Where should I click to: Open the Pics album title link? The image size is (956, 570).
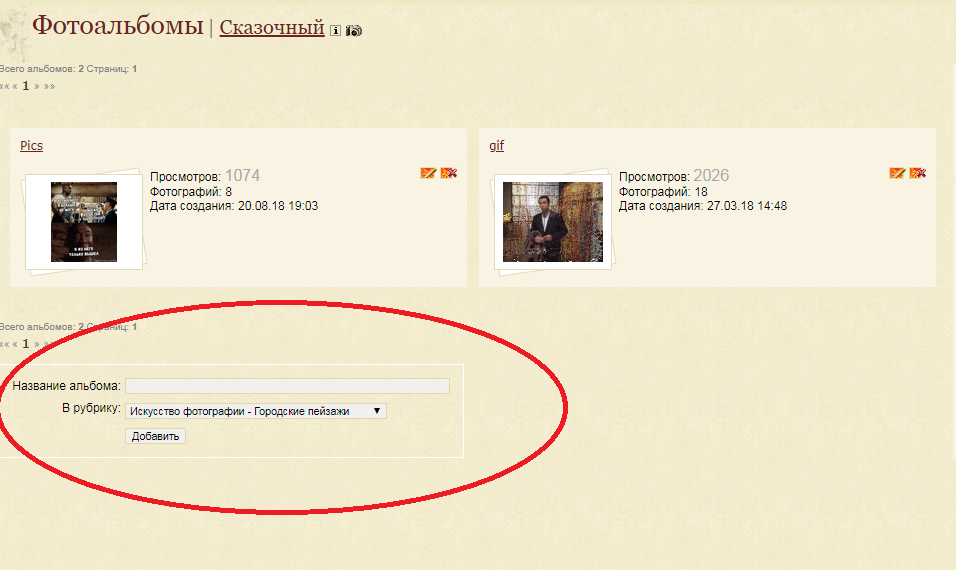pyautogui.click(x=32, y=146)
